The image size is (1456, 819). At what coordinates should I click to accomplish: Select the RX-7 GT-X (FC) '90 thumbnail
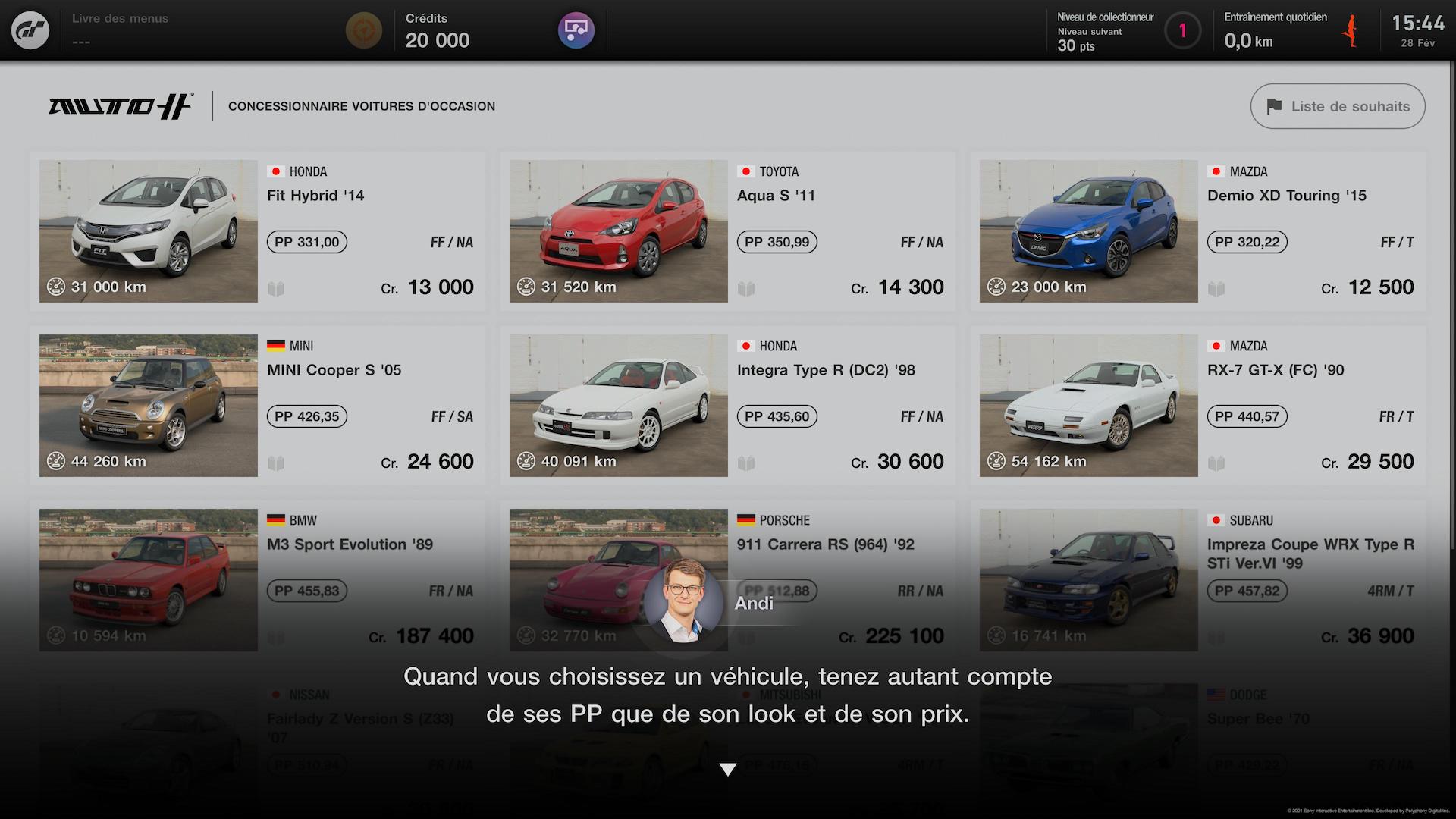coord(1089,405)
